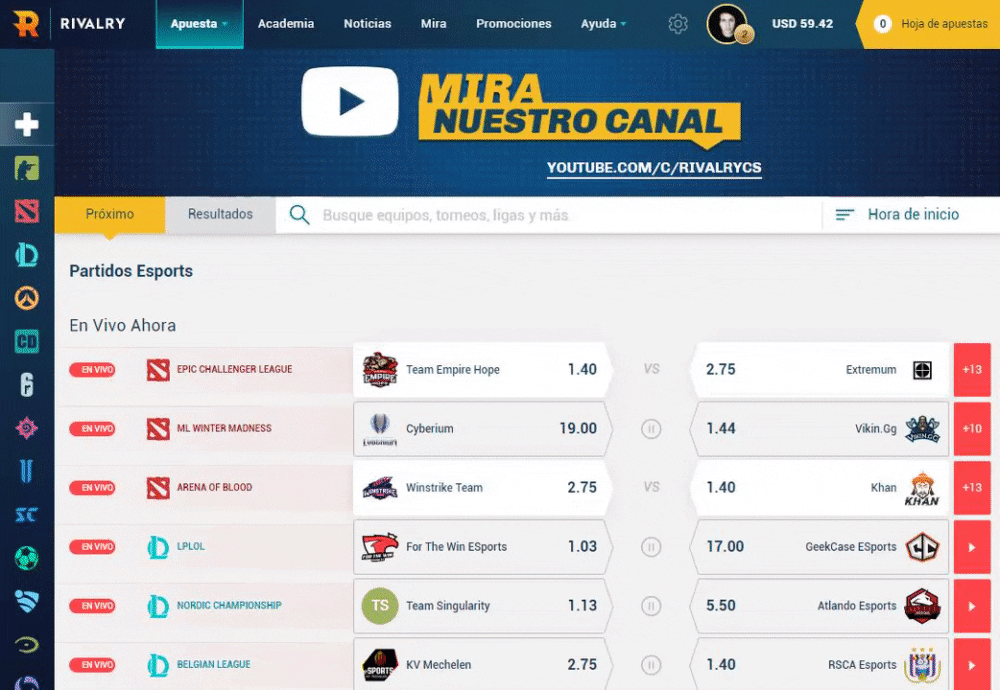Select the Counter-Strike game icon in sidebar
1000x690 pixels.
click(27, 168)
